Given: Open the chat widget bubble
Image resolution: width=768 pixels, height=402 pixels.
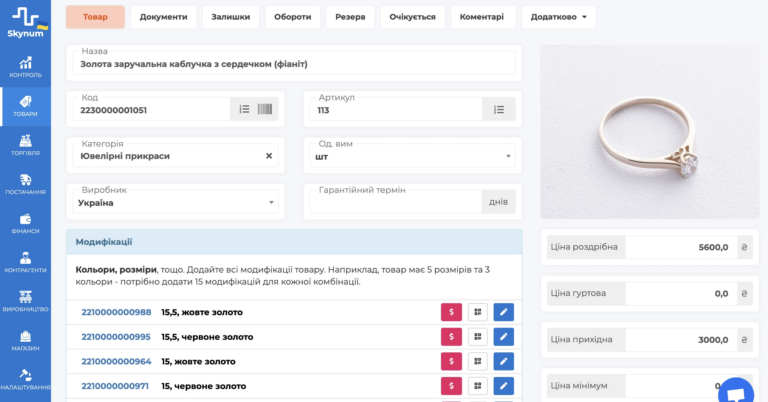Looking at the screenshot, I should point(735,390).
